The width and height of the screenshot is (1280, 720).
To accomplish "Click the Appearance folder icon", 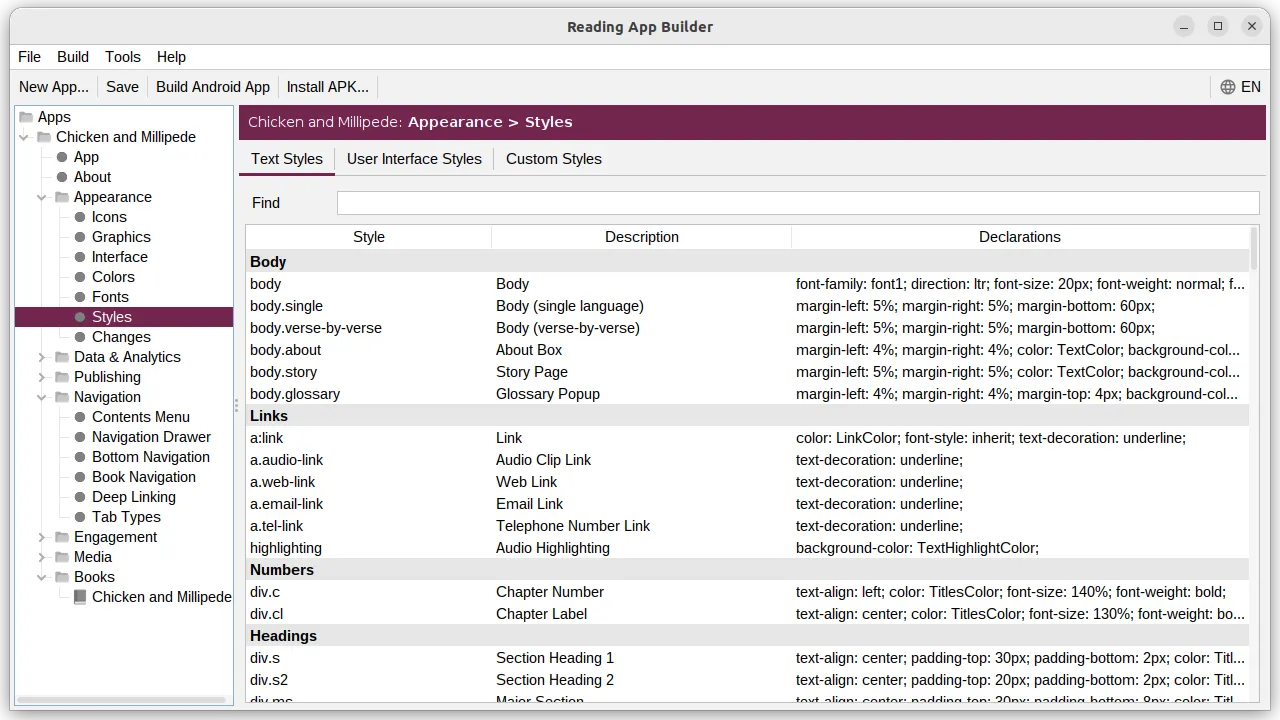I will (x=62, y=197).
